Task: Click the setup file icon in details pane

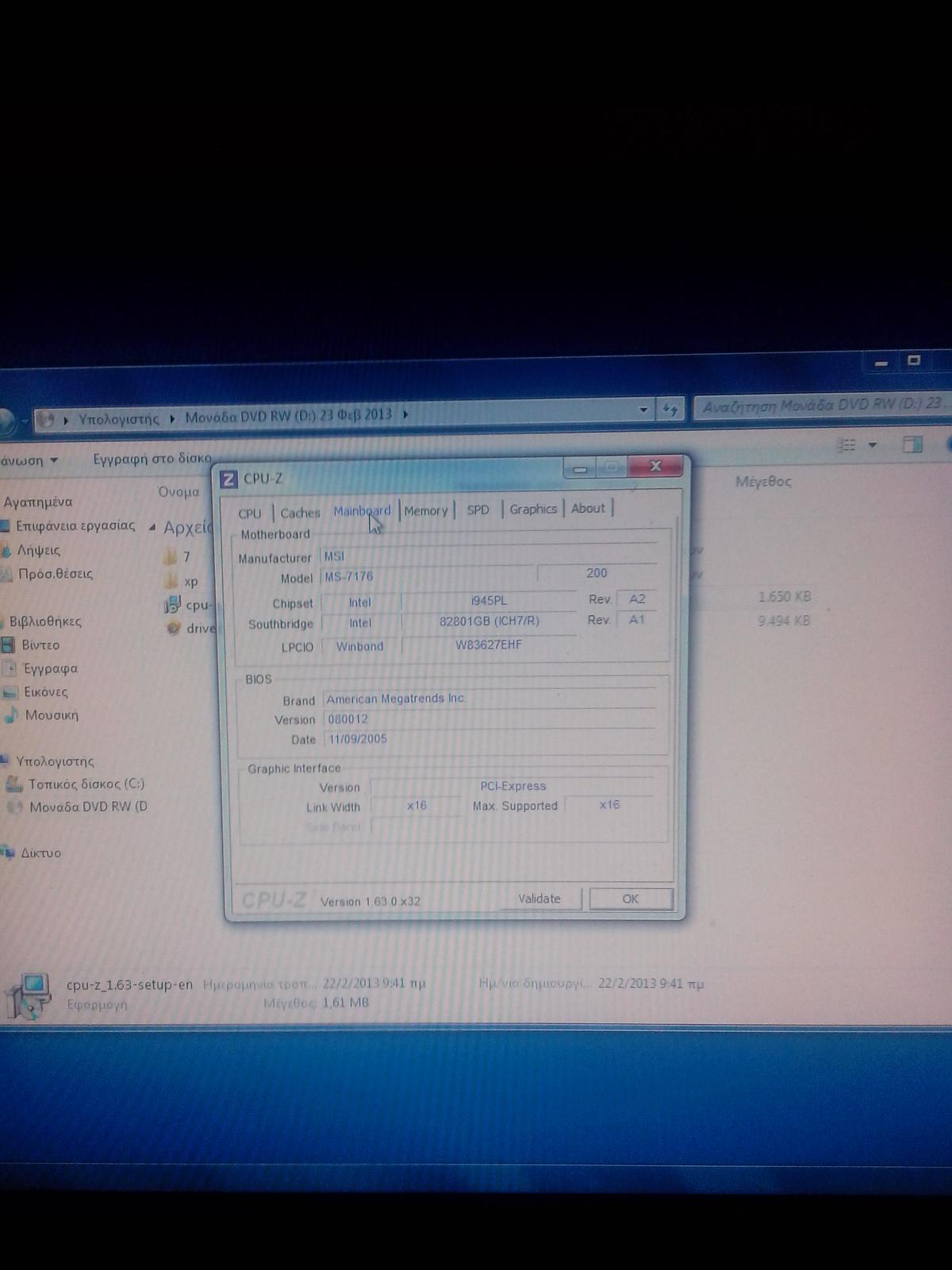Action: click(29, 995)
